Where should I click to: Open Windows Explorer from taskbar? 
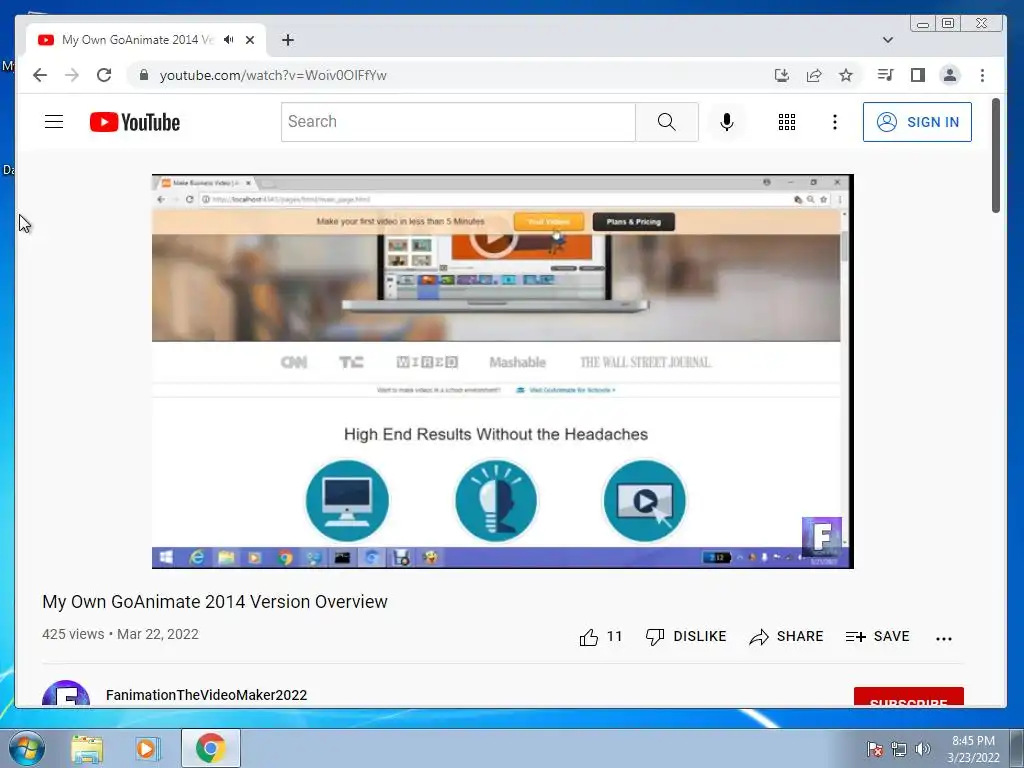pos(87,748)
